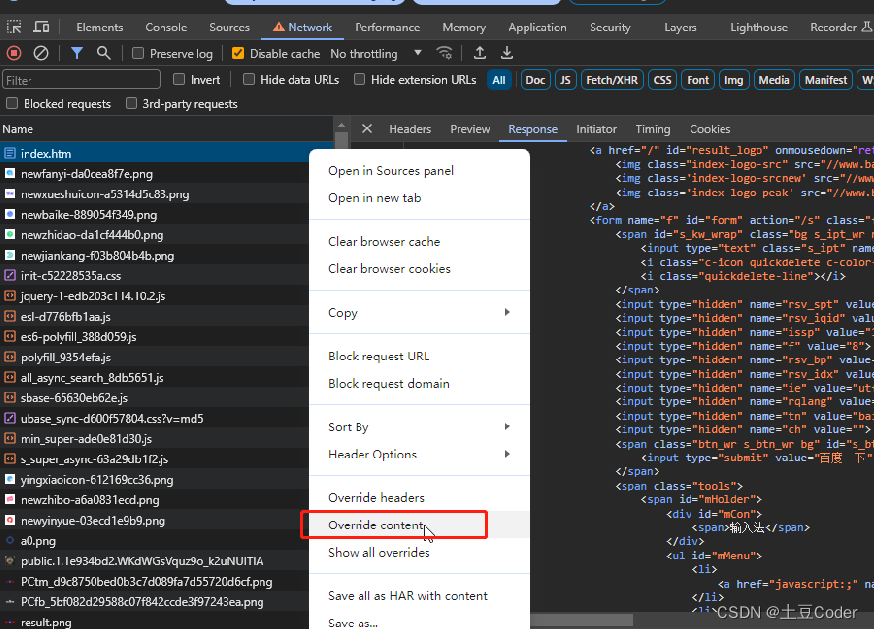The width and height of the screenshot is (874, 629).
Task: Stop recording network log
Action: coord(14,53)
